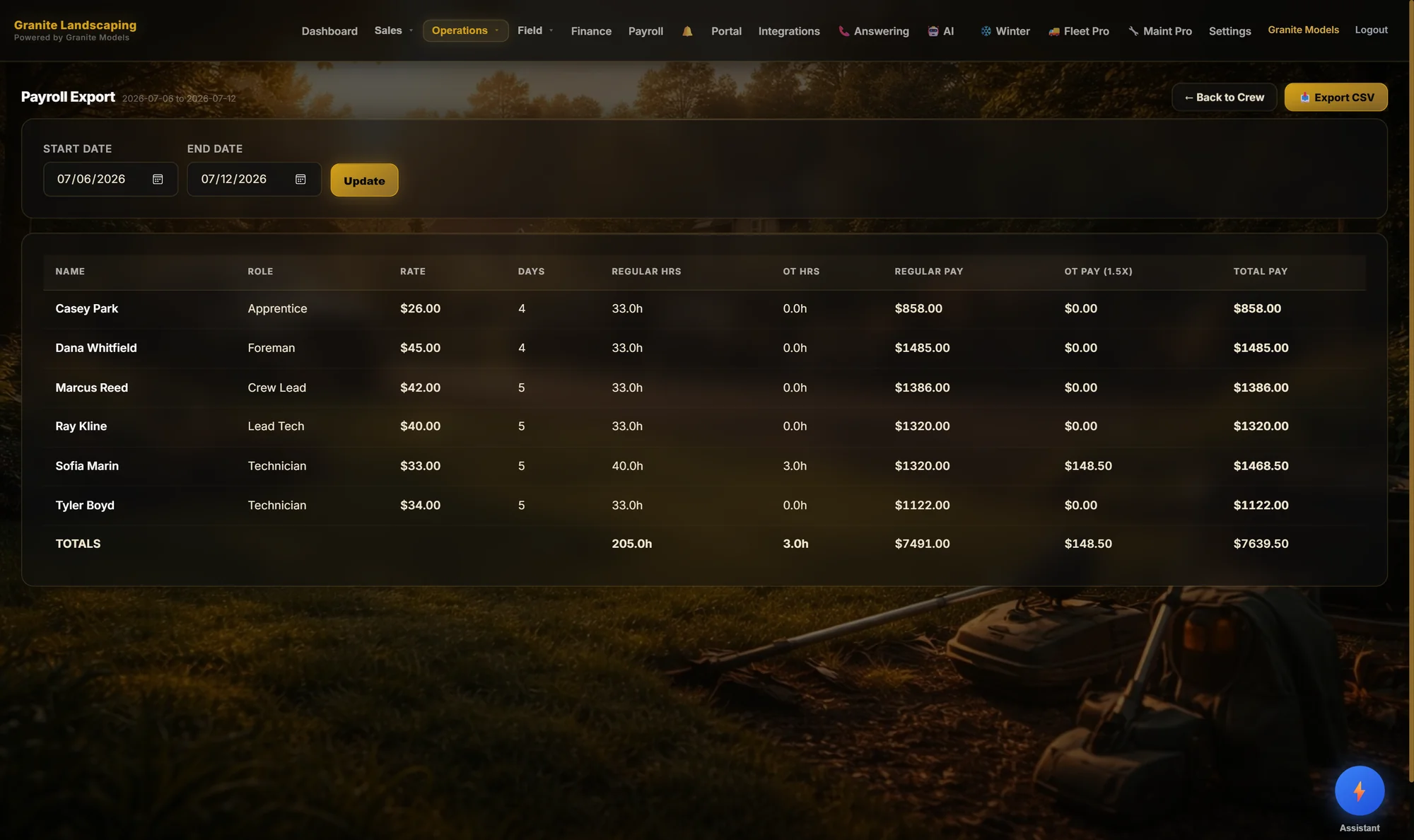Click the 205.0h total regular hours

coord(631,544)
